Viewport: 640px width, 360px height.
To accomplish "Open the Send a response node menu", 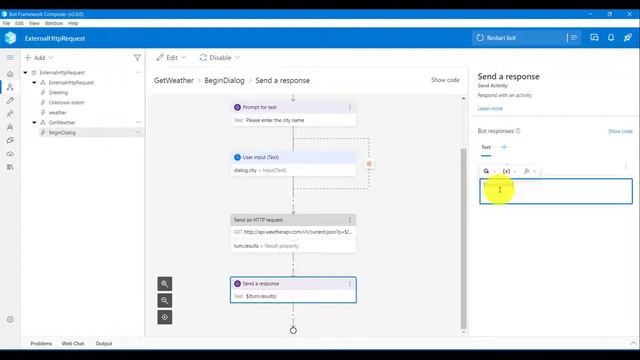I will (x=349, y=284).
